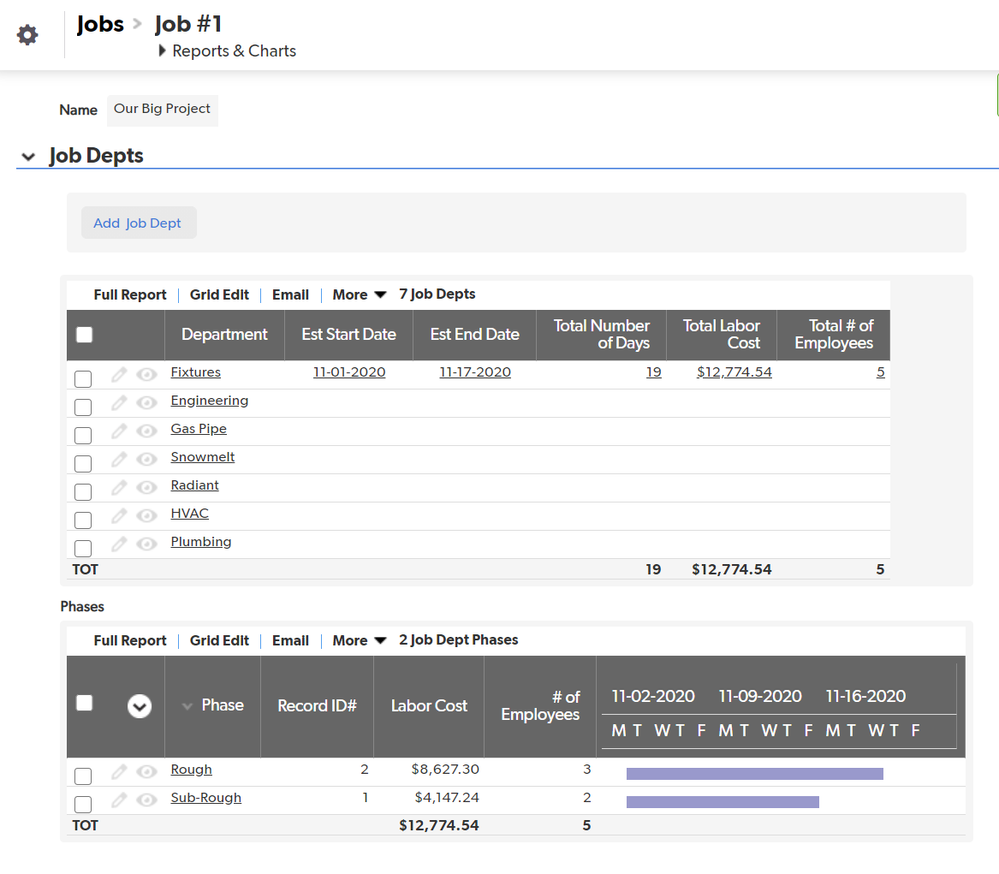Viewport: 999px width, 874px height.
Task: View the Rough phase via eye icon
Action: (147, 772)
